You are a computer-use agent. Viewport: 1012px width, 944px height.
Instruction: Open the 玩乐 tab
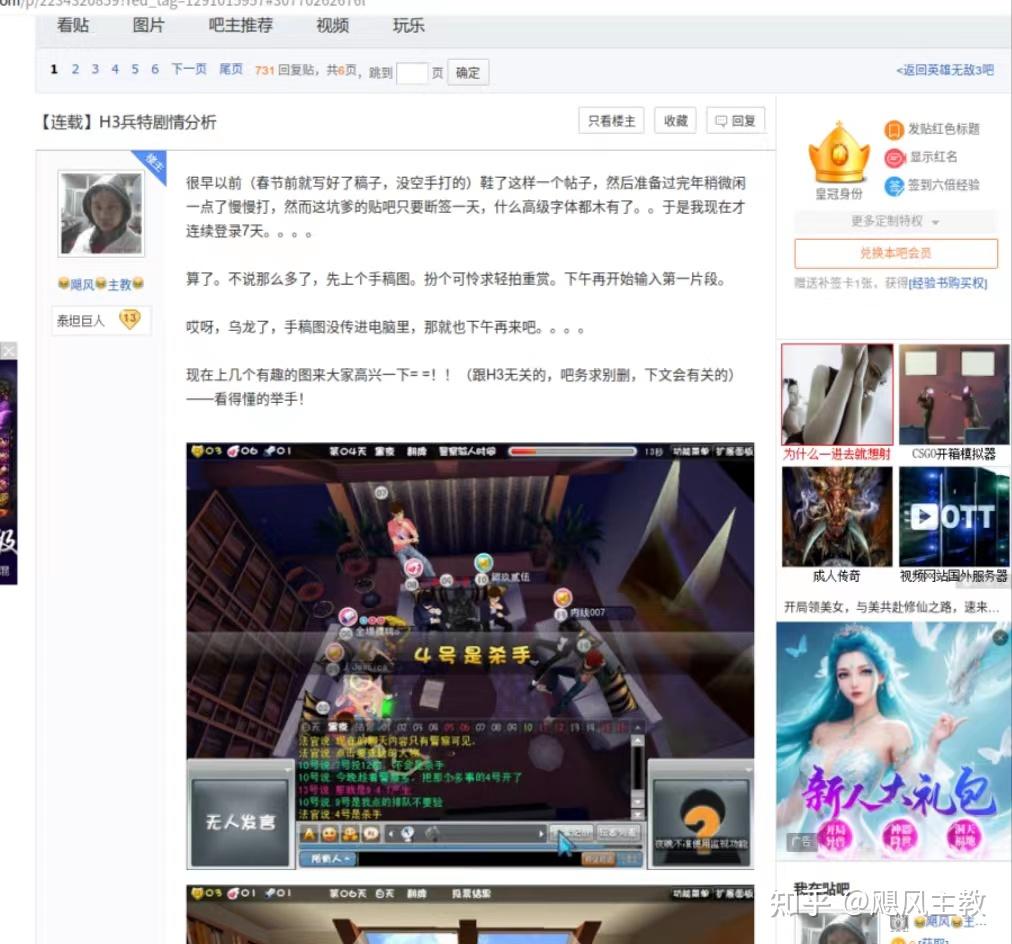pyautogui.click(x=409, y=26)
